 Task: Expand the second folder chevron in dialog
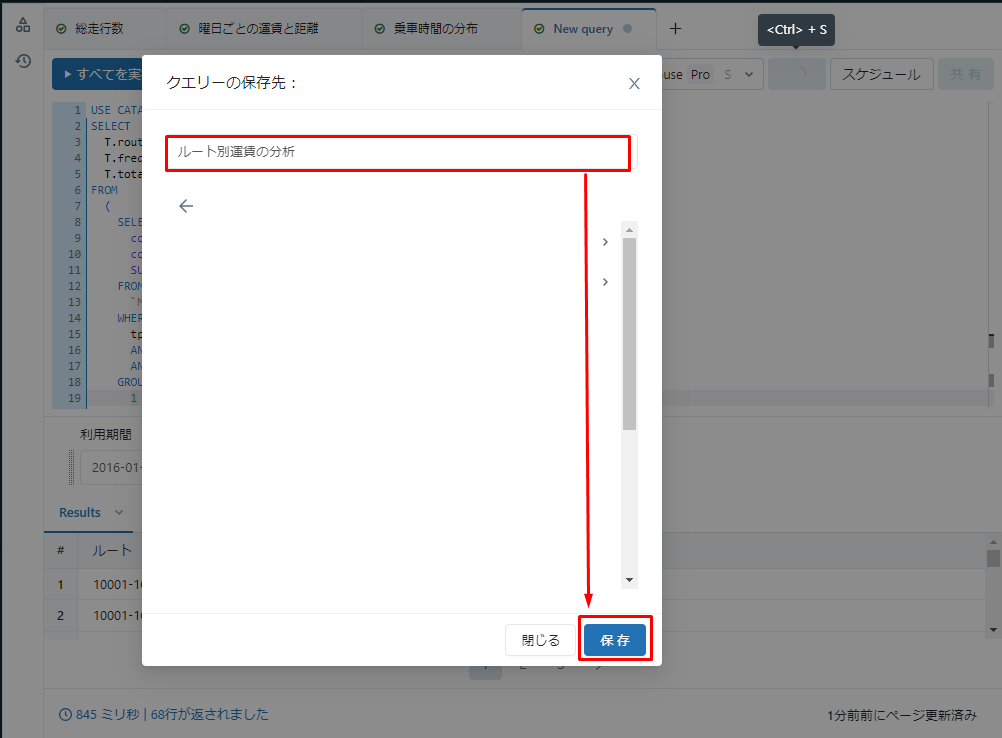pos(605,282)
